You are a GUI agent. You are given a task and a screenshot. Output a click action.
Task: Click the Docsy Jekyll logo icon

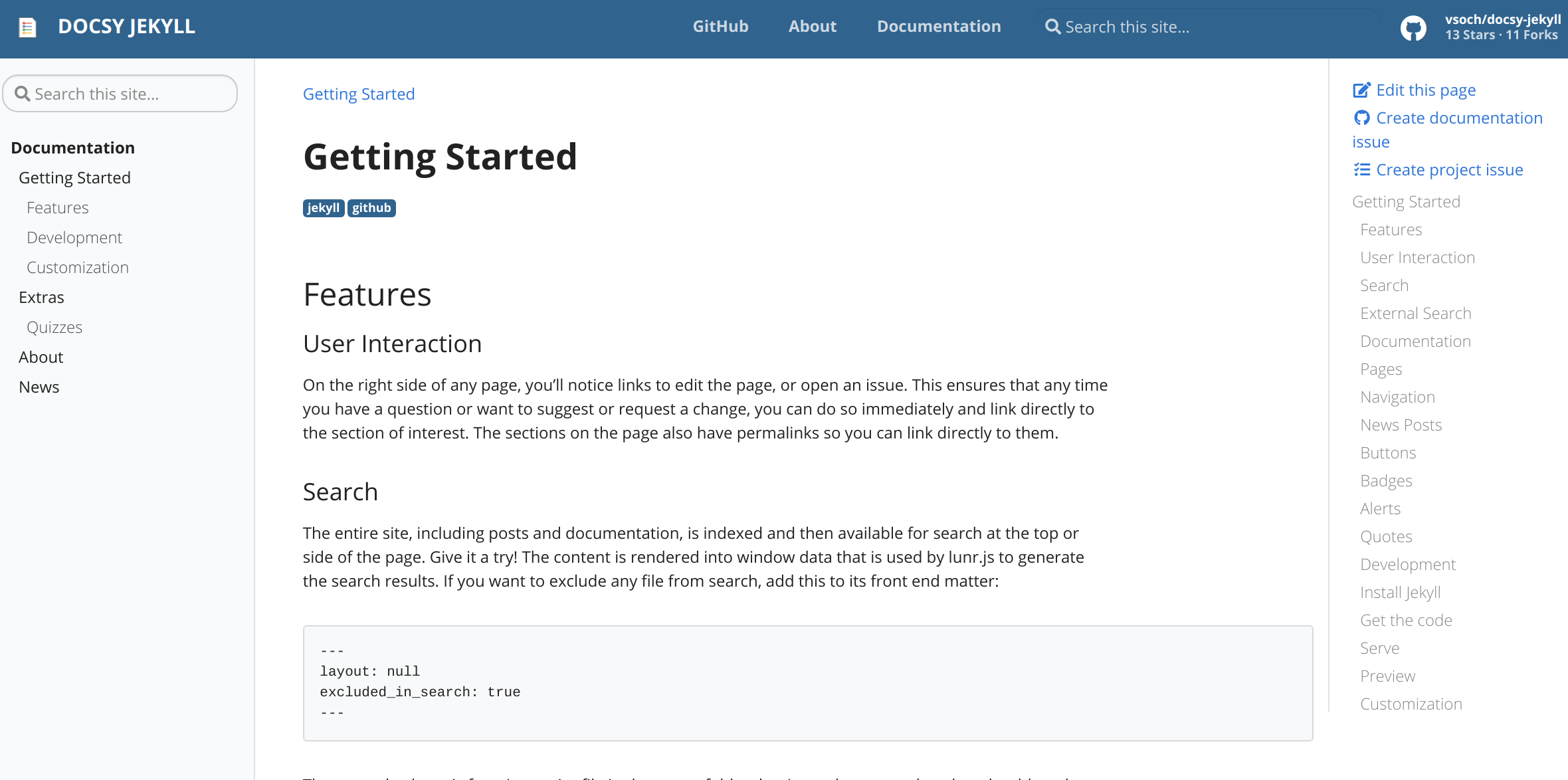tap(27, 27)
